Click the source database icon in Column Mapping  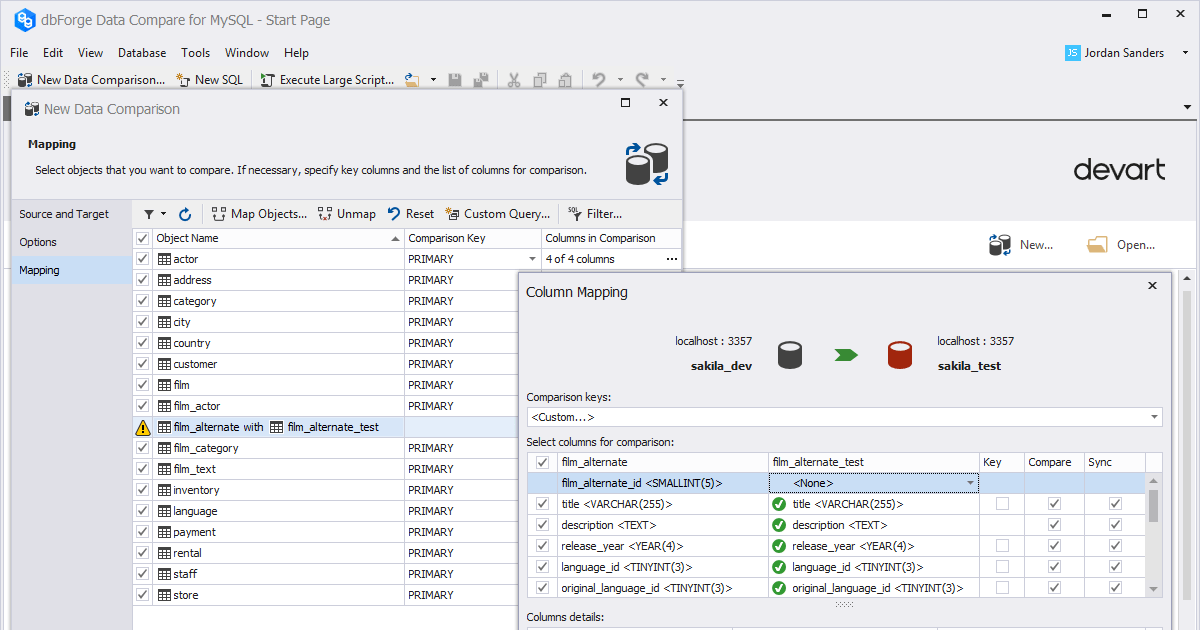(791, 355)
